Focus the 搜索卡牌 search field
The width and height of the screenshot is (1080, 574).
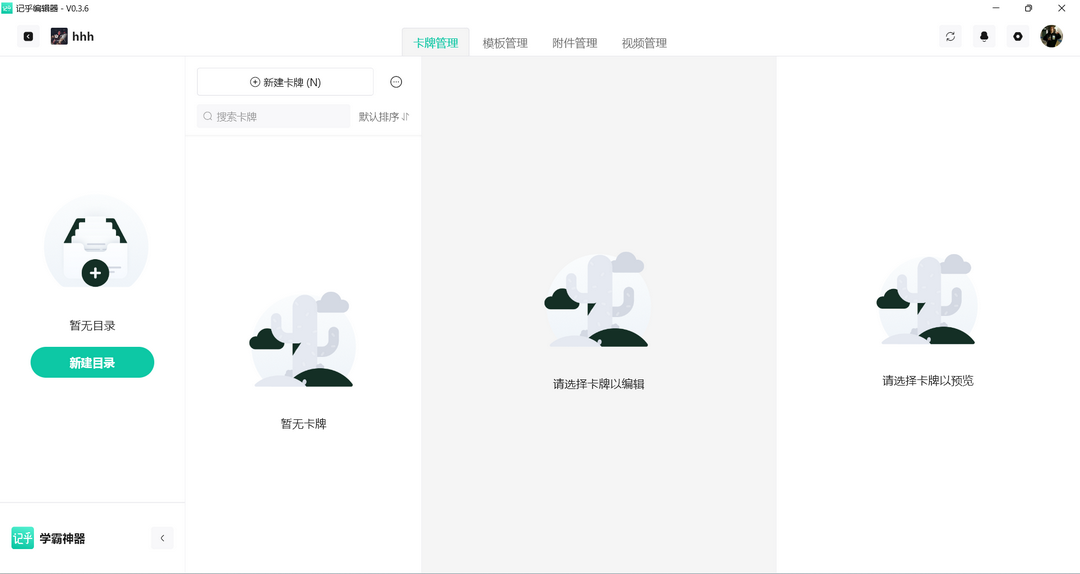273,116
